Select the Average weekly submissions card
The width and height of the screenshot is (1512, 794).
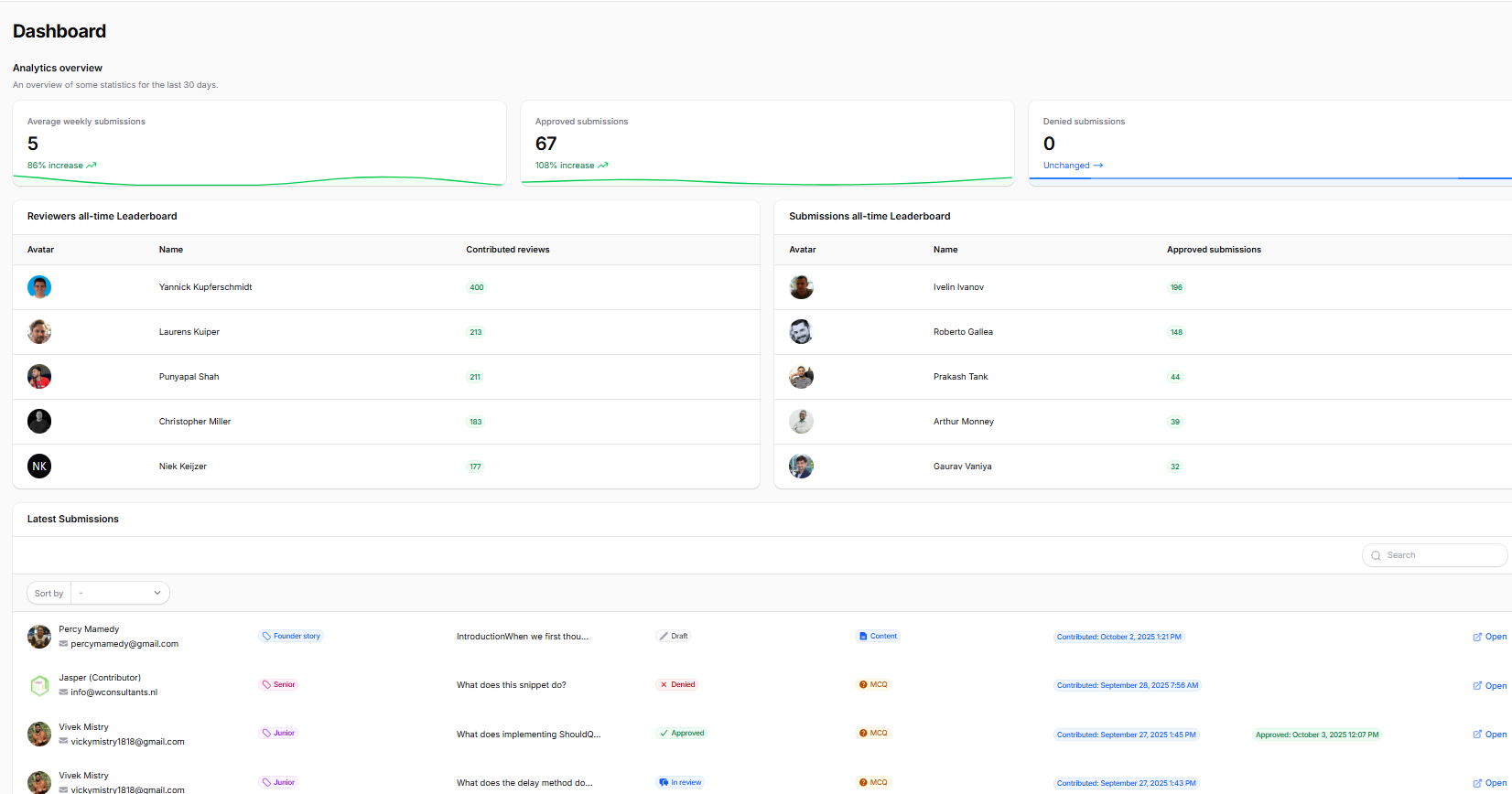[259, 144]
